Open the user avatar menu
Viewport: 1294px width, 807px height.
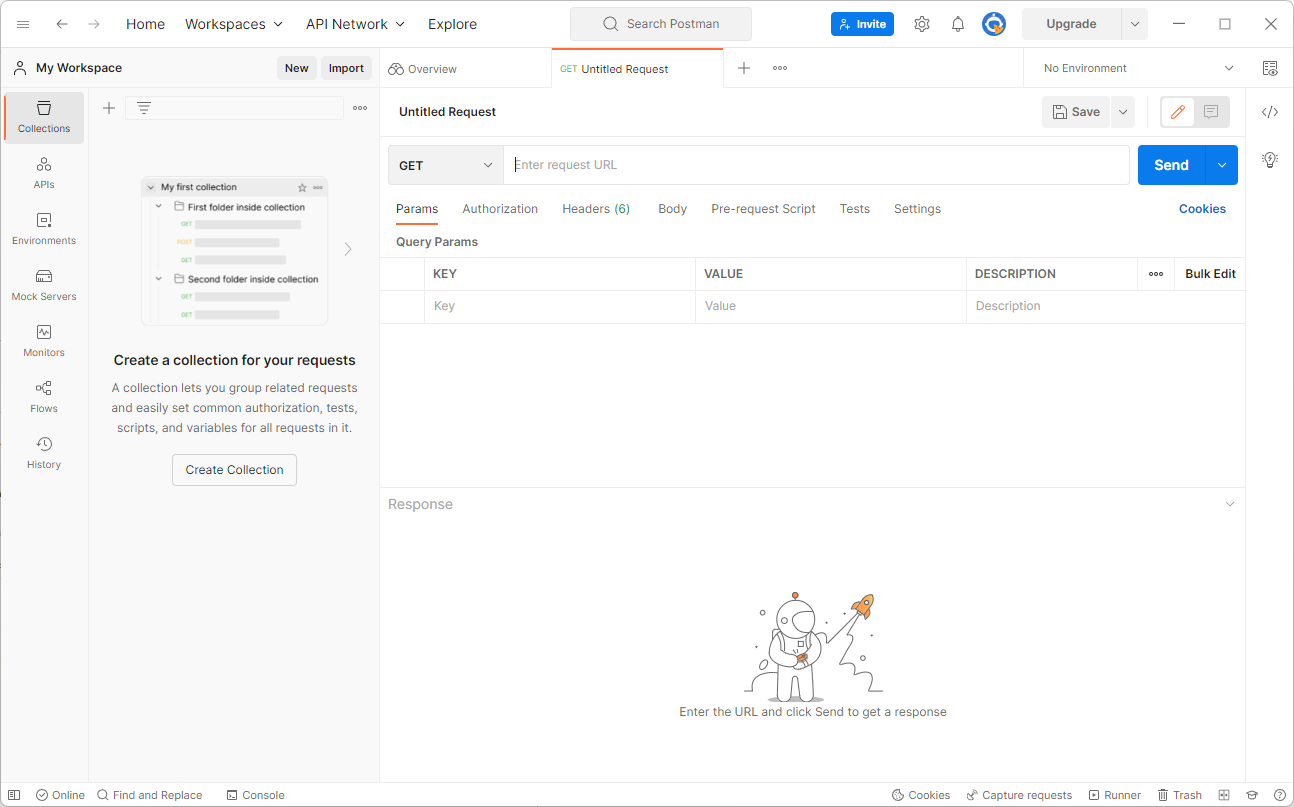(994, 24)
